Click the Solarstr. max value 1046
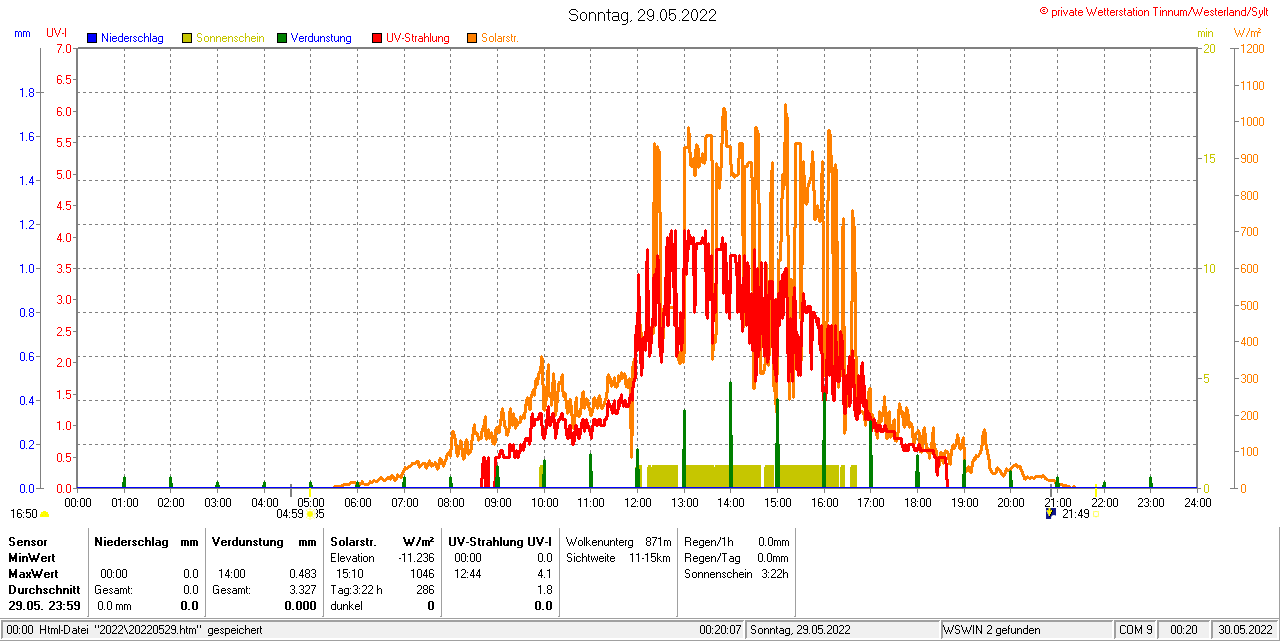 click(x=421, y=574)
